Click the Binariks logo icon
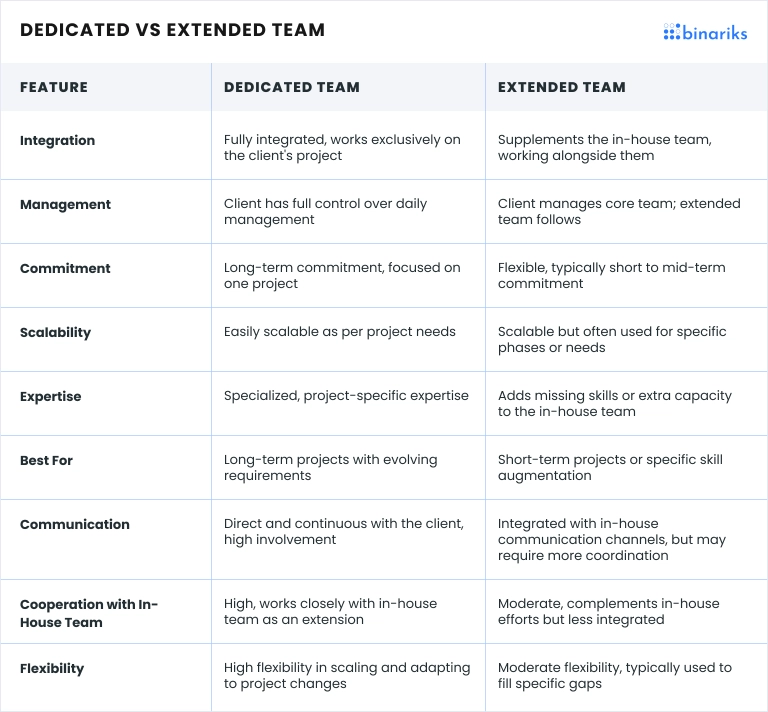768x712 pixels. pos(671,32)
